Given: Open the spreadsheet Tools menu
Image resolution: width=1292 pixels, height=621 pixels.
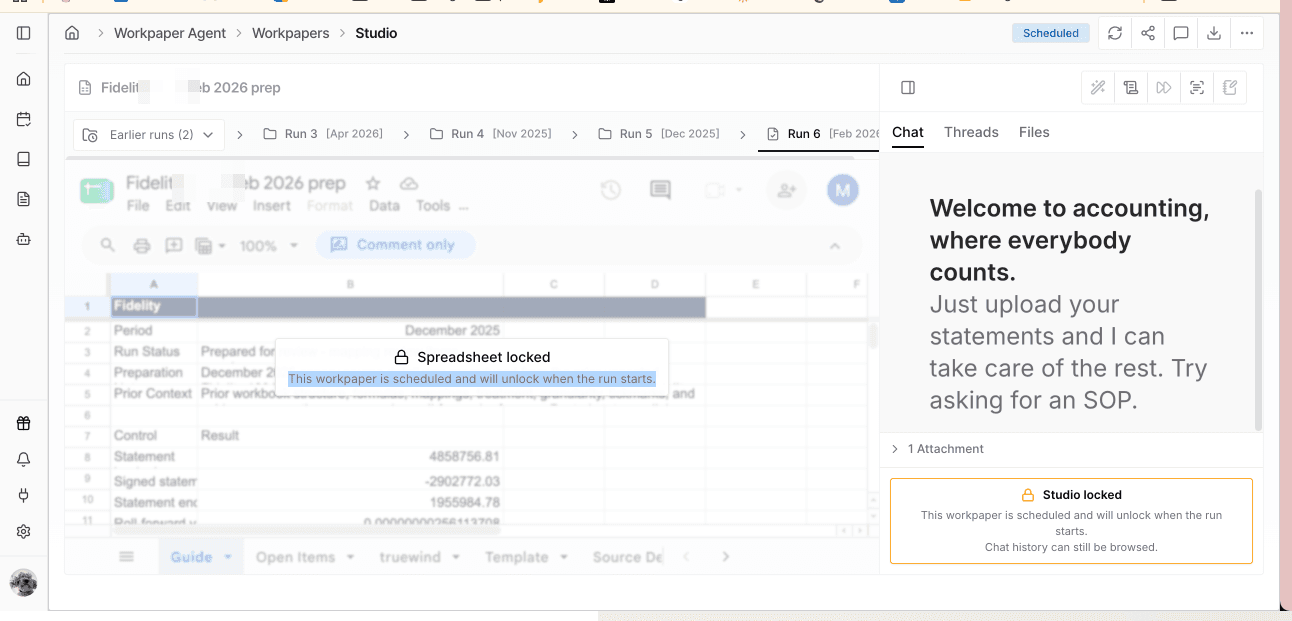Looking at the screenshot, I should [433, 206].
